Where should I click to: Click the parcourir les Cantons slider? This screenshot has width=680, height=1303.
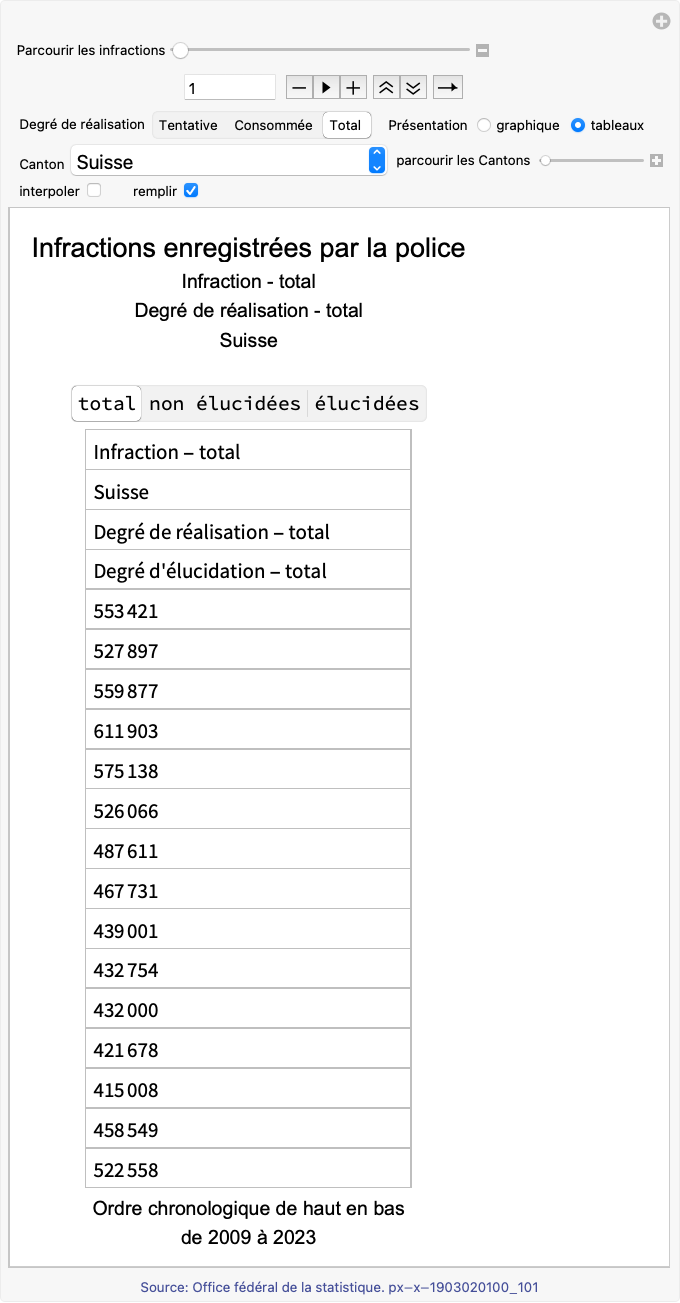(592, 160)
